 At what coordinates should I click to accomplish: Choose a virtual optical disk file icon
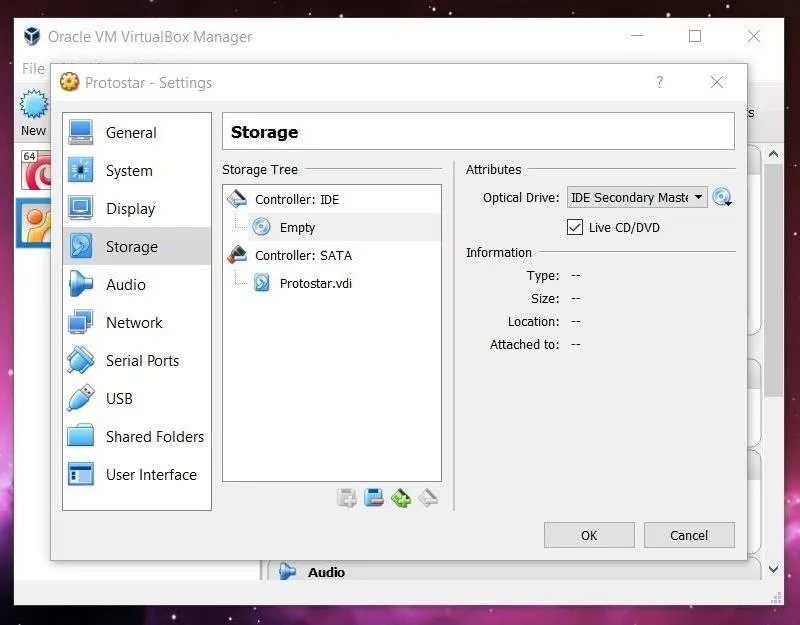(722, 197)
